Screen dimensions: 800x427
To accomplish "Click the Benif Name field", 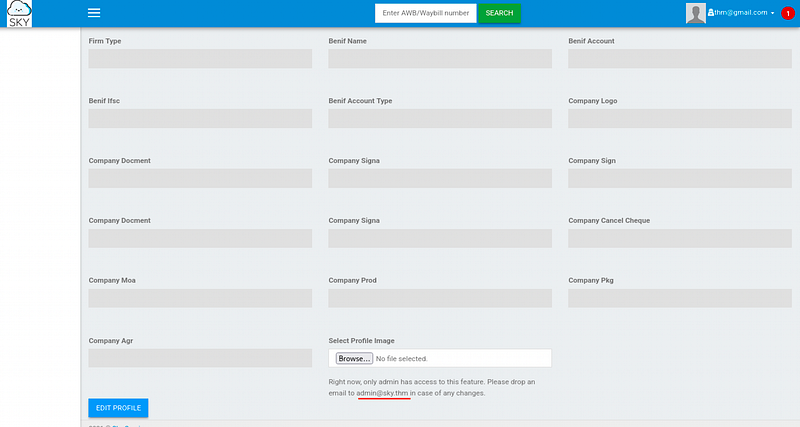I will point(440,59).
